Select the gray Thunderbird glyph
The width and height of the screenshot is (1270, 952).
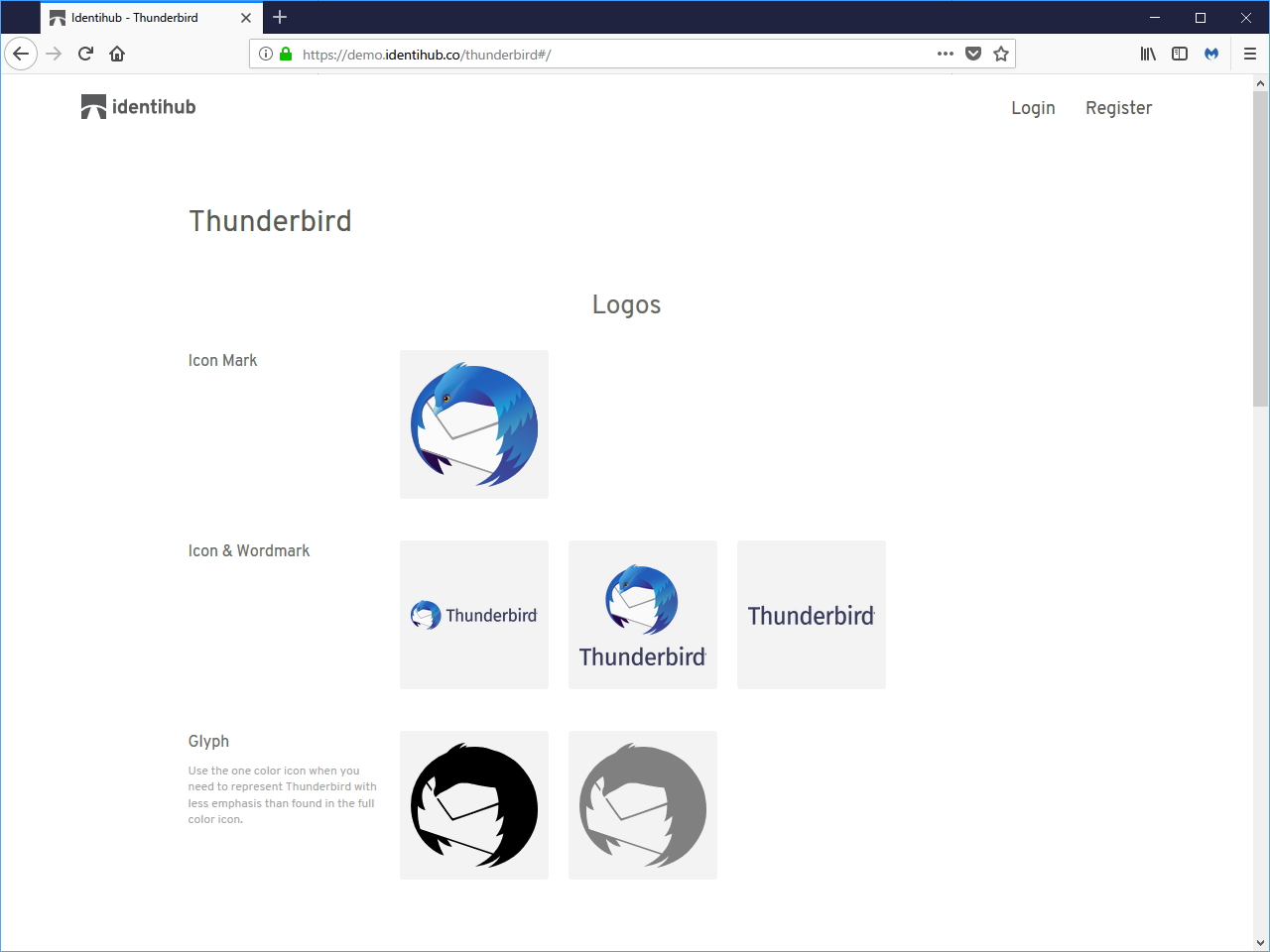643,805
